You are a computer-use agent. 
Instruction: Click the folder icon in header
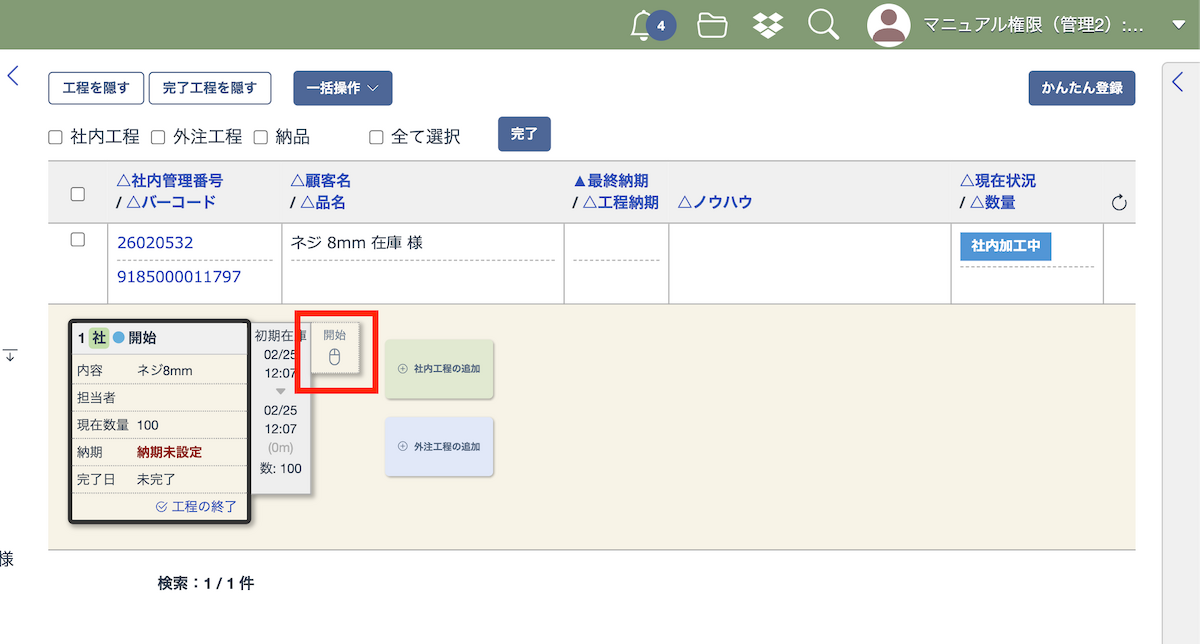(x=712, y=25)
